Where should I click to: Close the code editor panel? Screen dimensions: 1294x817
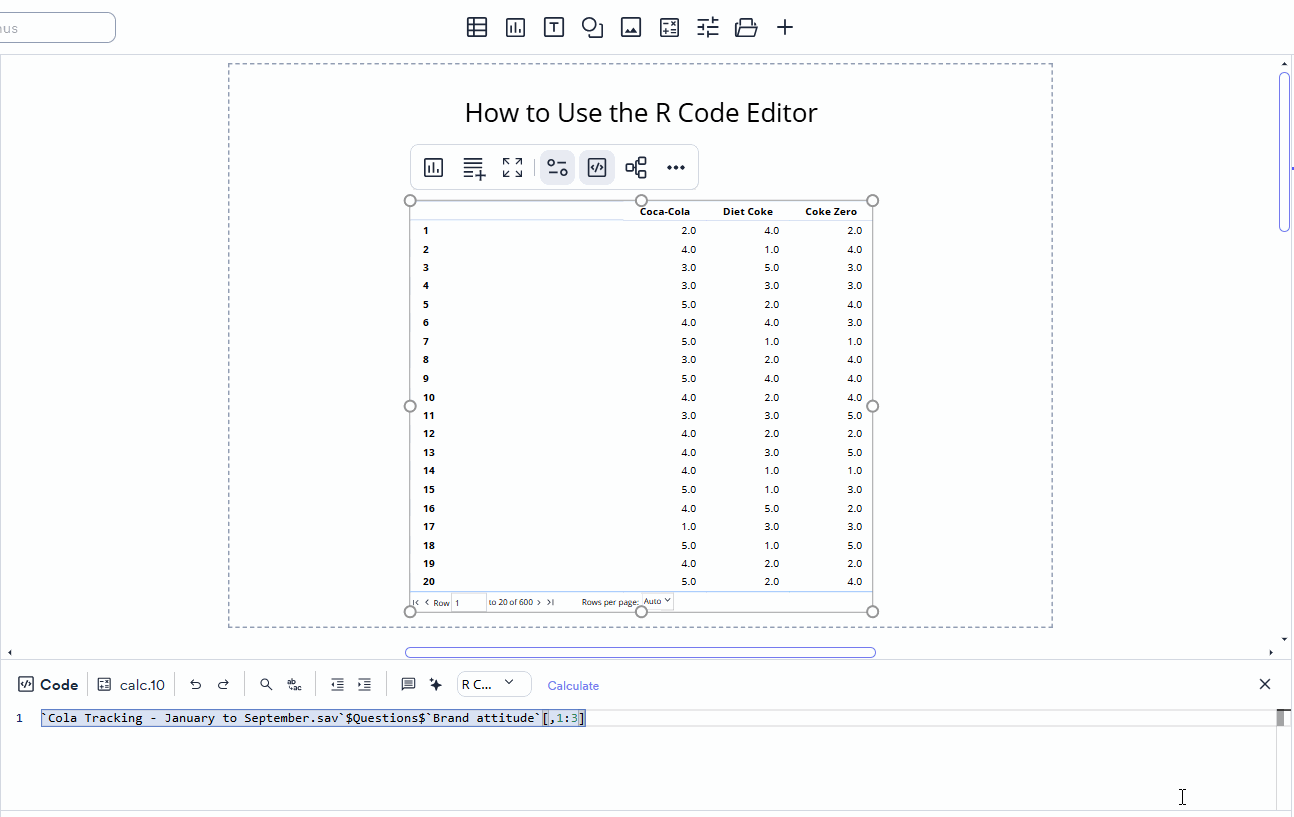tap(1265, 684)
